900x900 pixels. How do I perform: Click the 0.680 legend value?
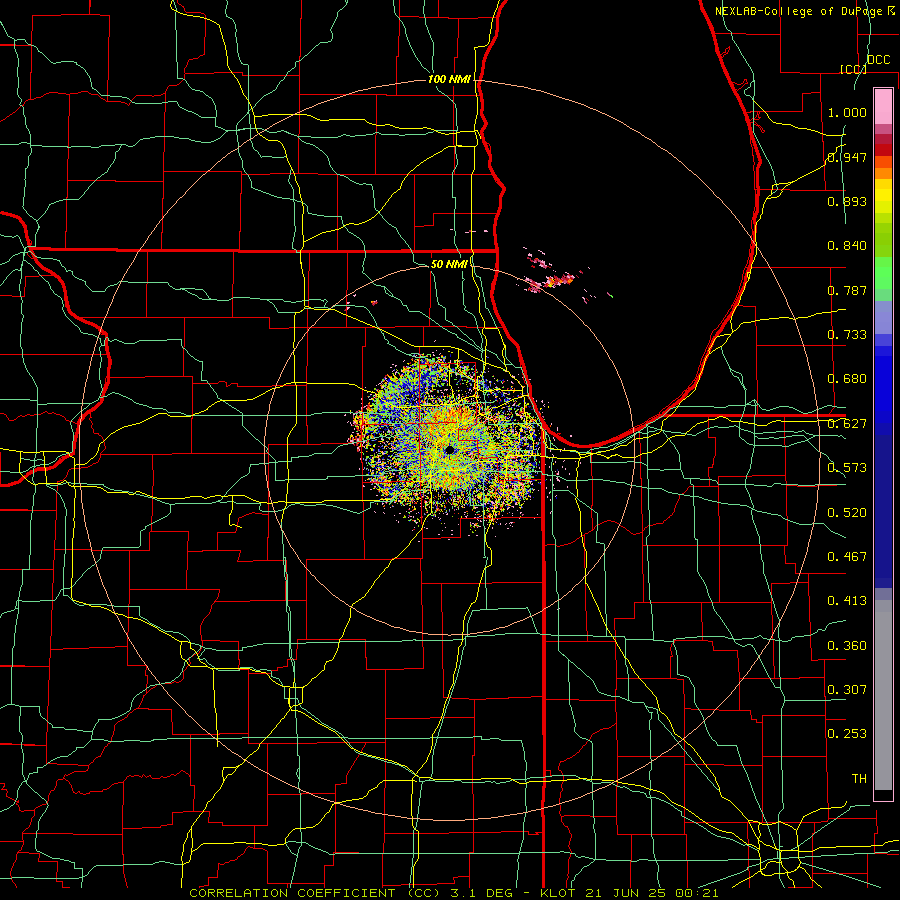(x=847, y=379)
